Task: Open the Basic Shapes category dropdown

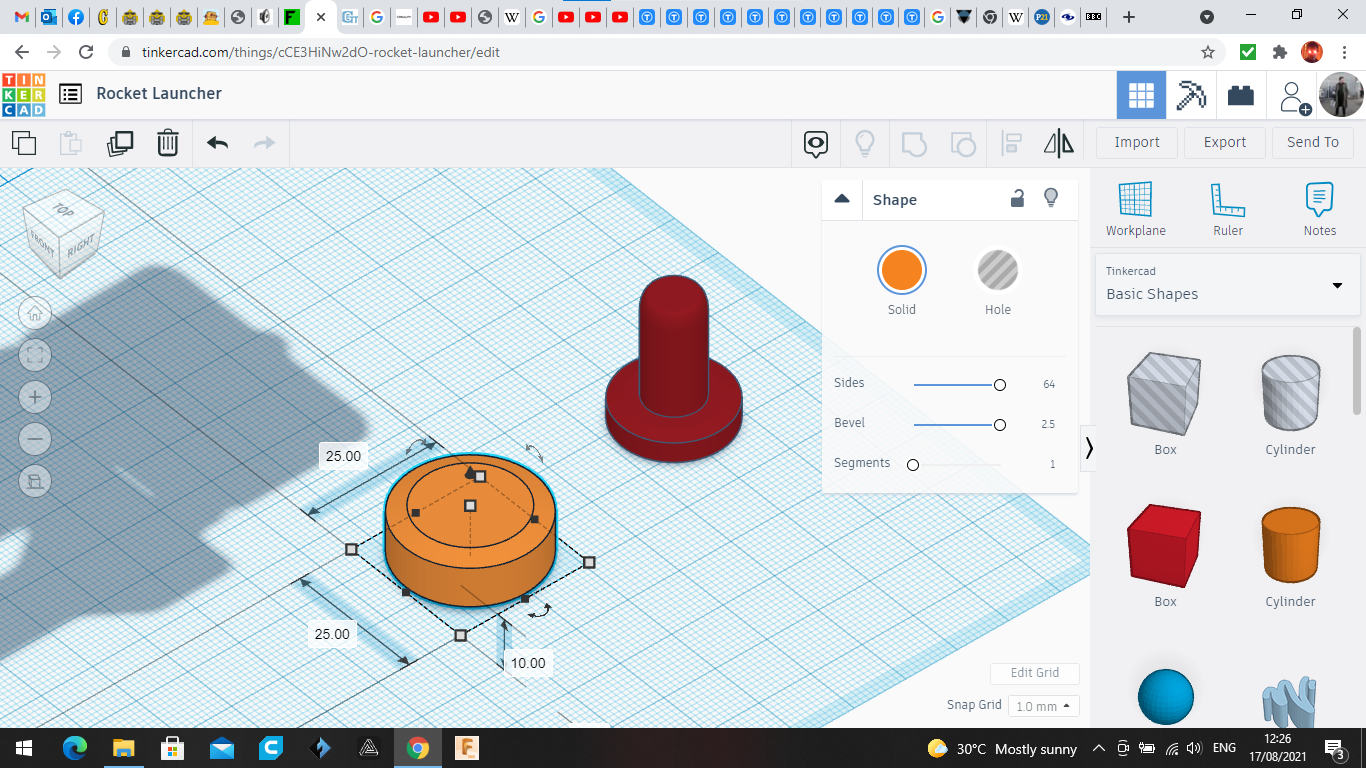Action: (1228, 284)
